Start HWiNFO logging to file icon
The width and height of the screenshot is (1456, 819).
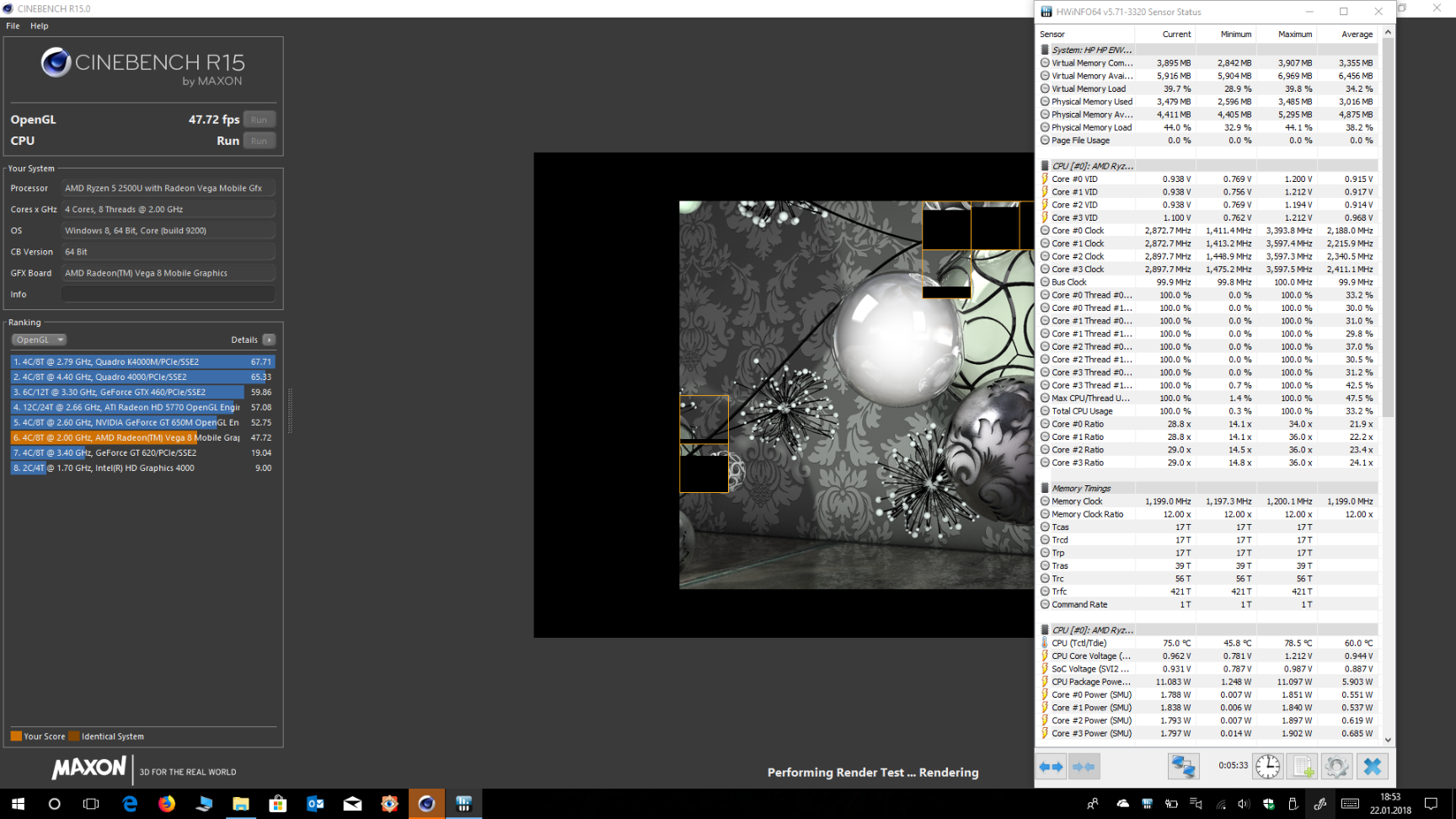1303,767
